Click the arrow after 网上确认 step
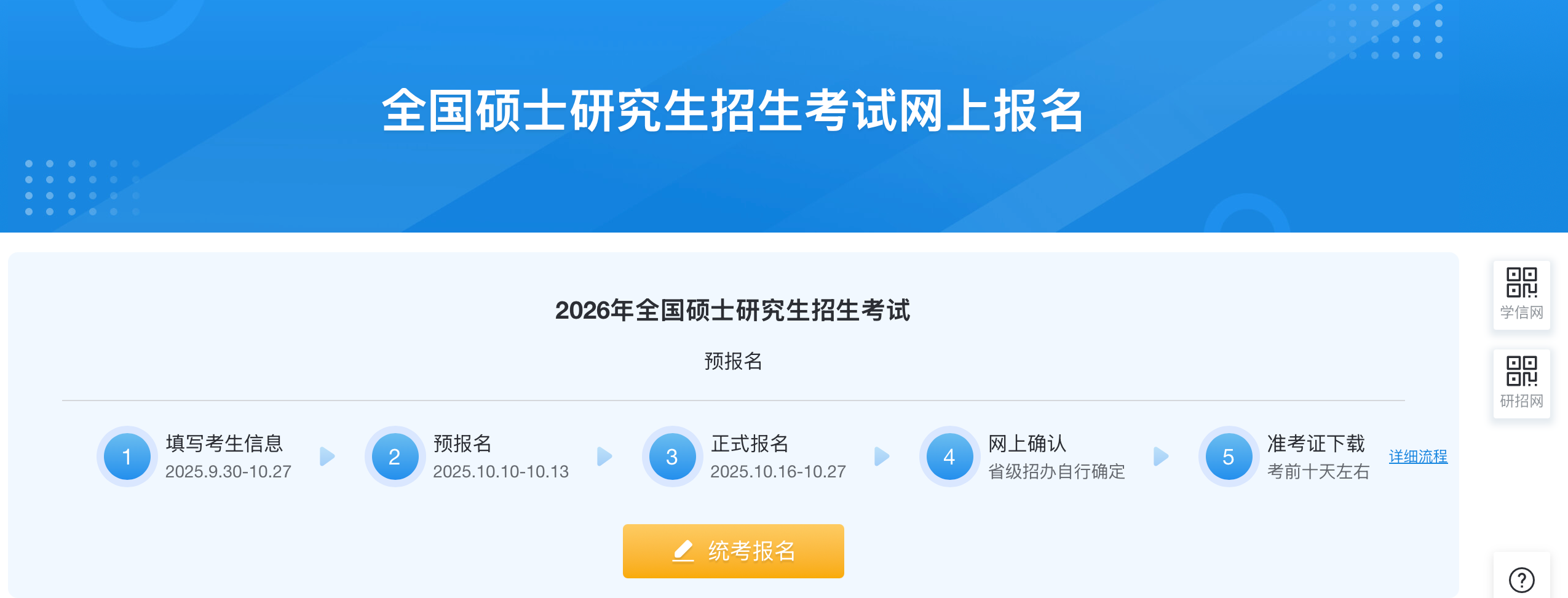 pyautogui.click(x=1160, y=456)
